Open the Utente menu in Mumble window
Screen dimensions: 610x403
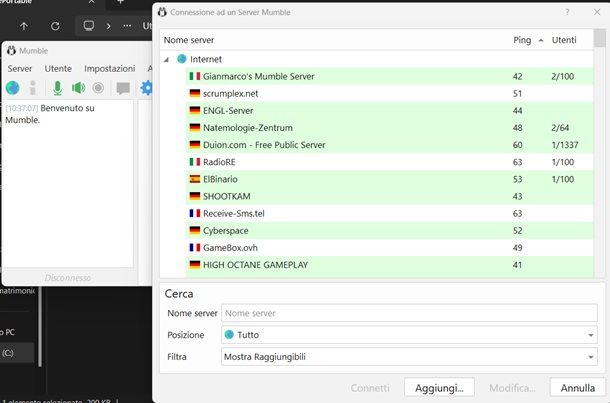pyautogui.click(x=58, y=69)
